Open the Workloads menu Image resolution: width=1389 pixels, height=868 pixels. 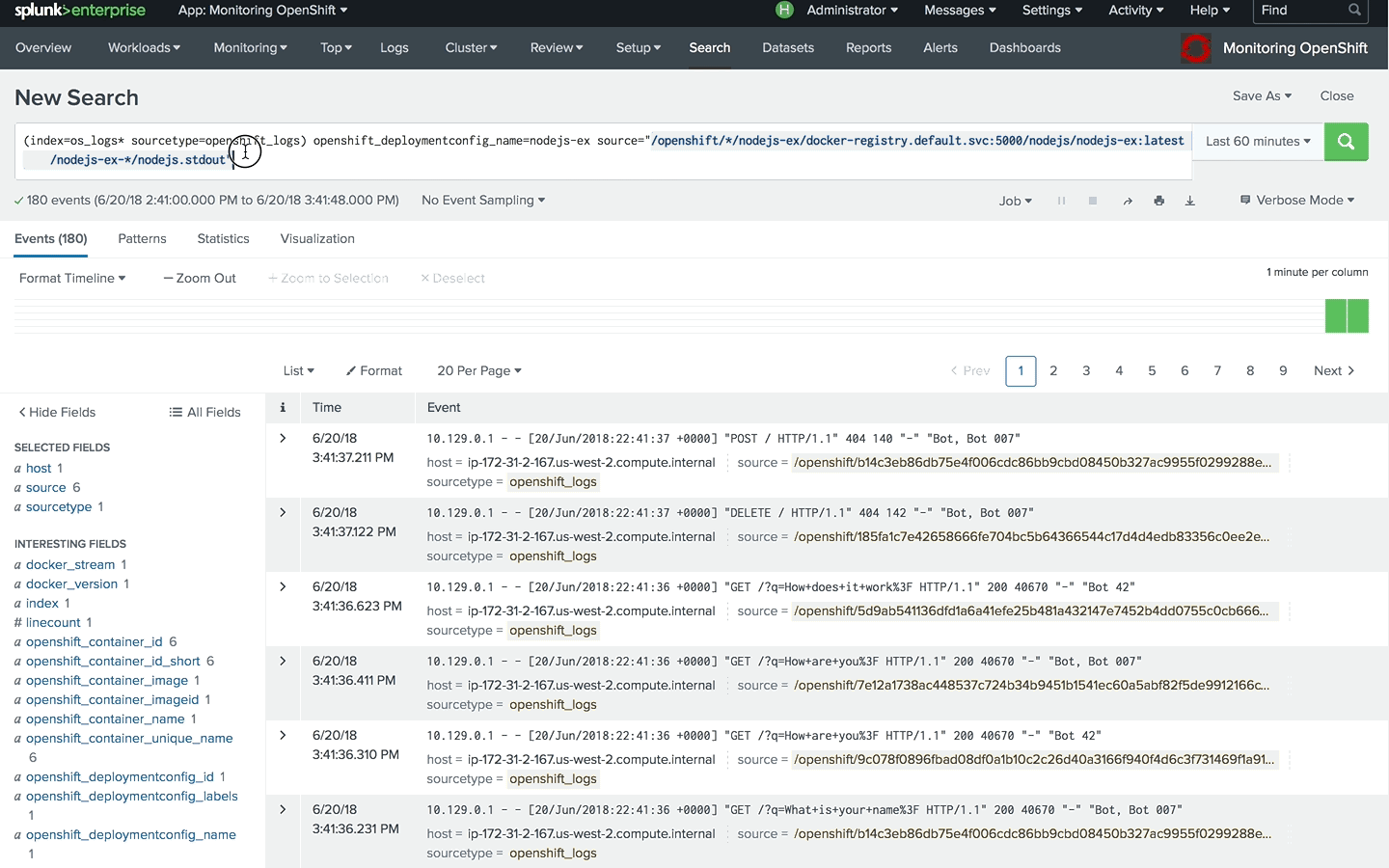click(x=144, y=47)
